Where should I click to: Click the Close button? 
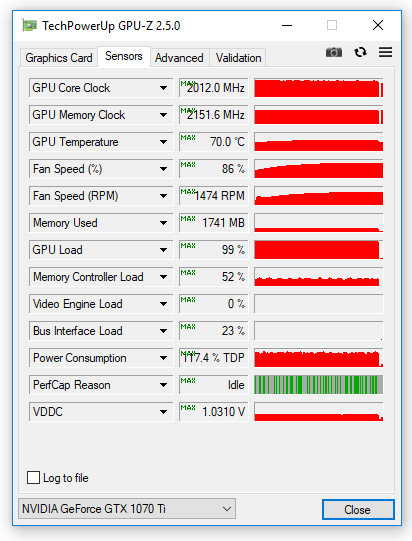(x=358, y=509)
